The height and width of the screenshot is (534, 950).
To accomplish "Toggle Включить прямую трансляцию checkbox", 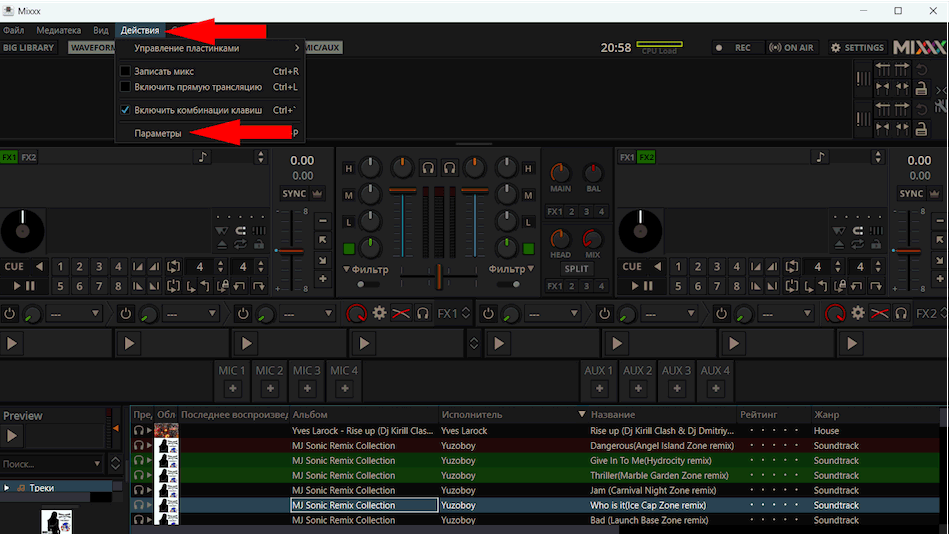I will pos(125,87).
